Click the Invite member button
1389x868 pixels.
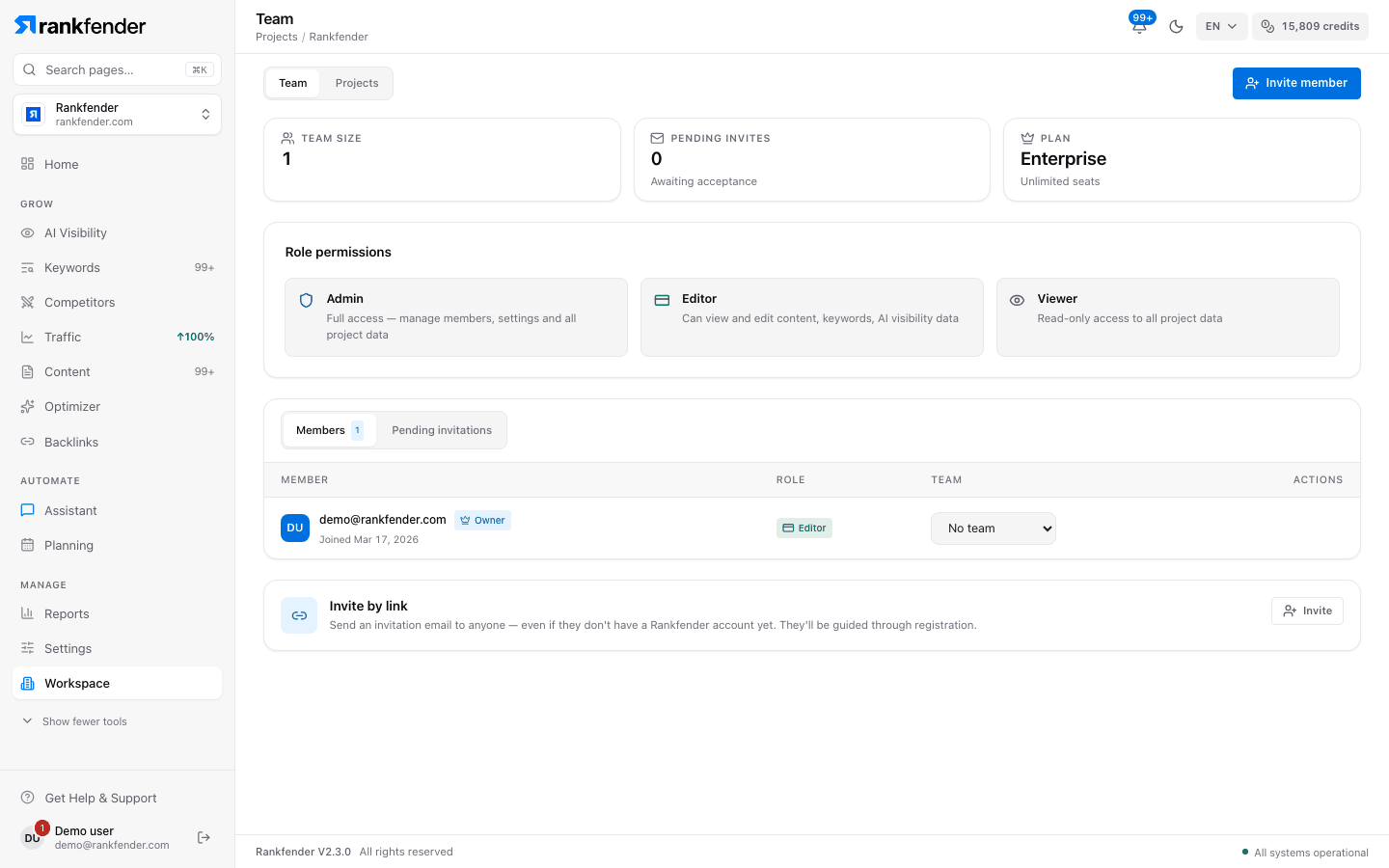point(1296,83)
